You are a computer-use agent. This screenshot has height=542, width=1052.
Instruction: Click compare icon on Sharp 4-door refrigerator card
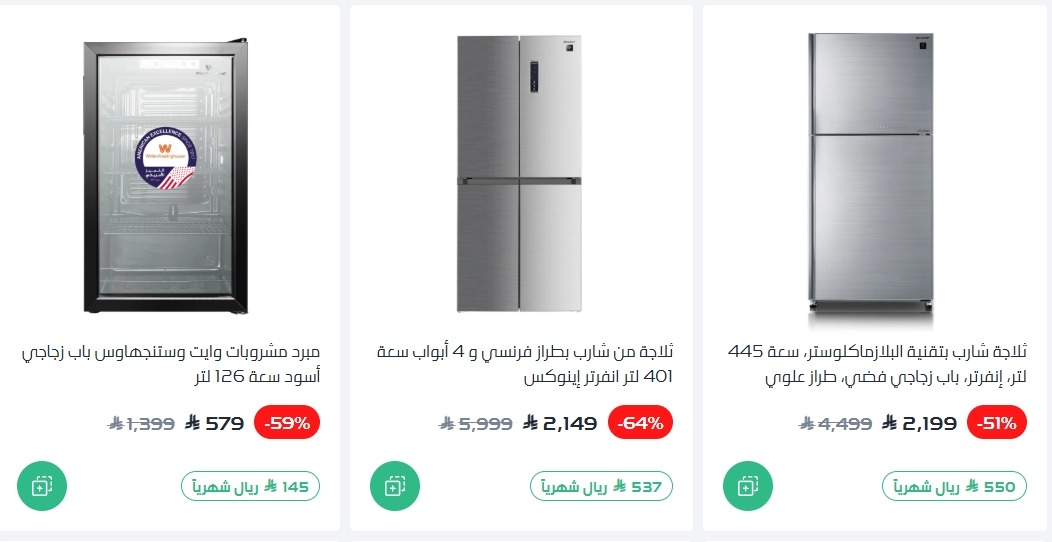tap(394, 486)
